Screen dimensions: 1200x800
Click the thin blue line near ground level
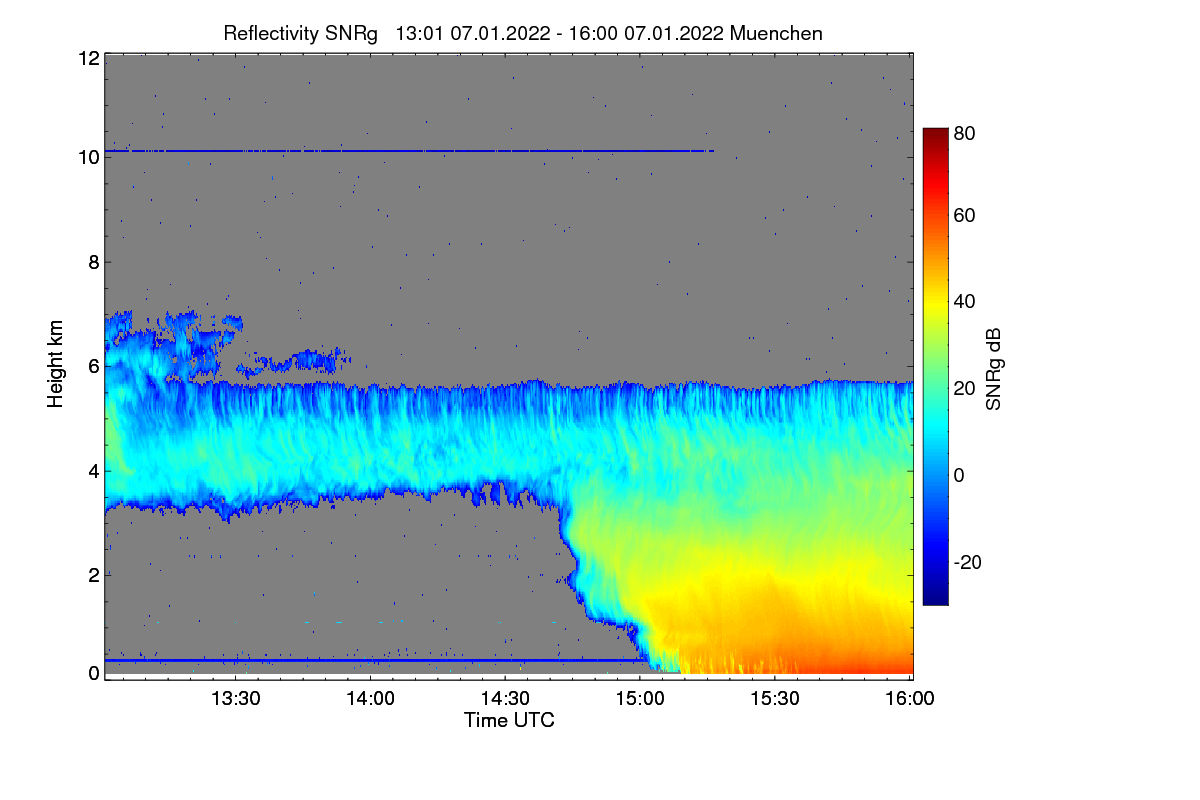click(375, 660)
